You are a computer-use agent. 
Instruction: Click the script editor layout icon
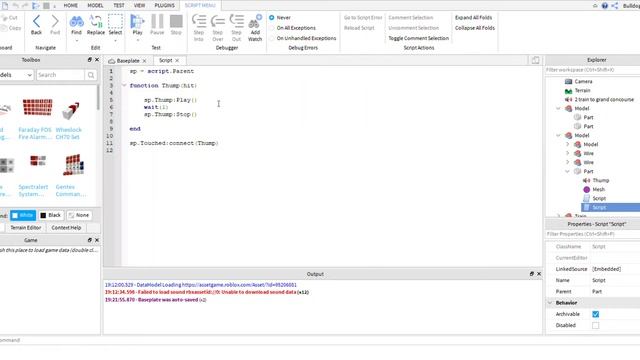point(535,60)
